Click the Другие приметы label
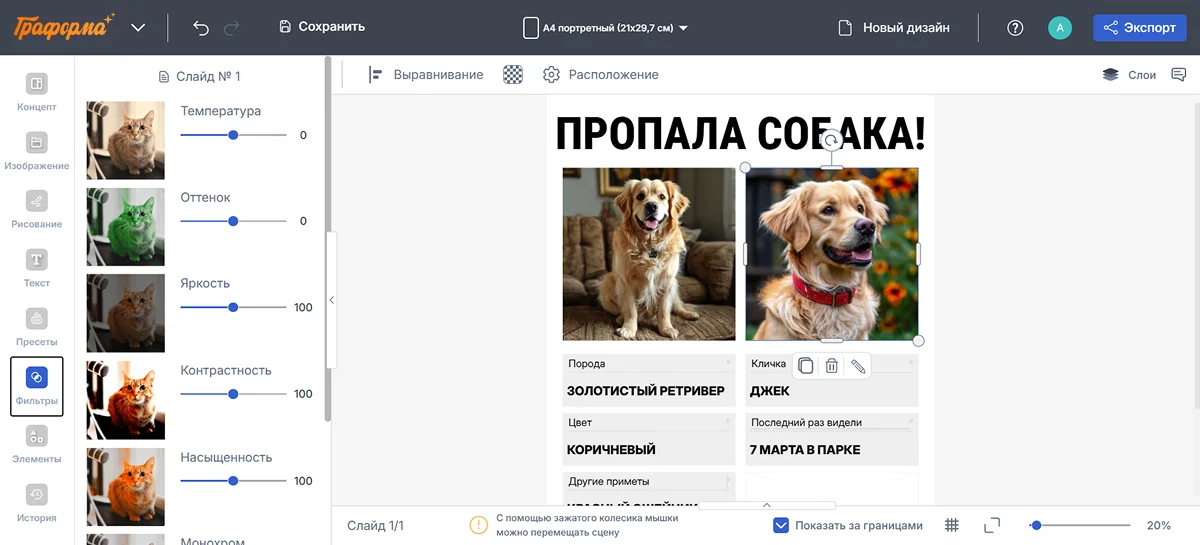The width and height of the screenshot is (1200, 545). point(609,481)
